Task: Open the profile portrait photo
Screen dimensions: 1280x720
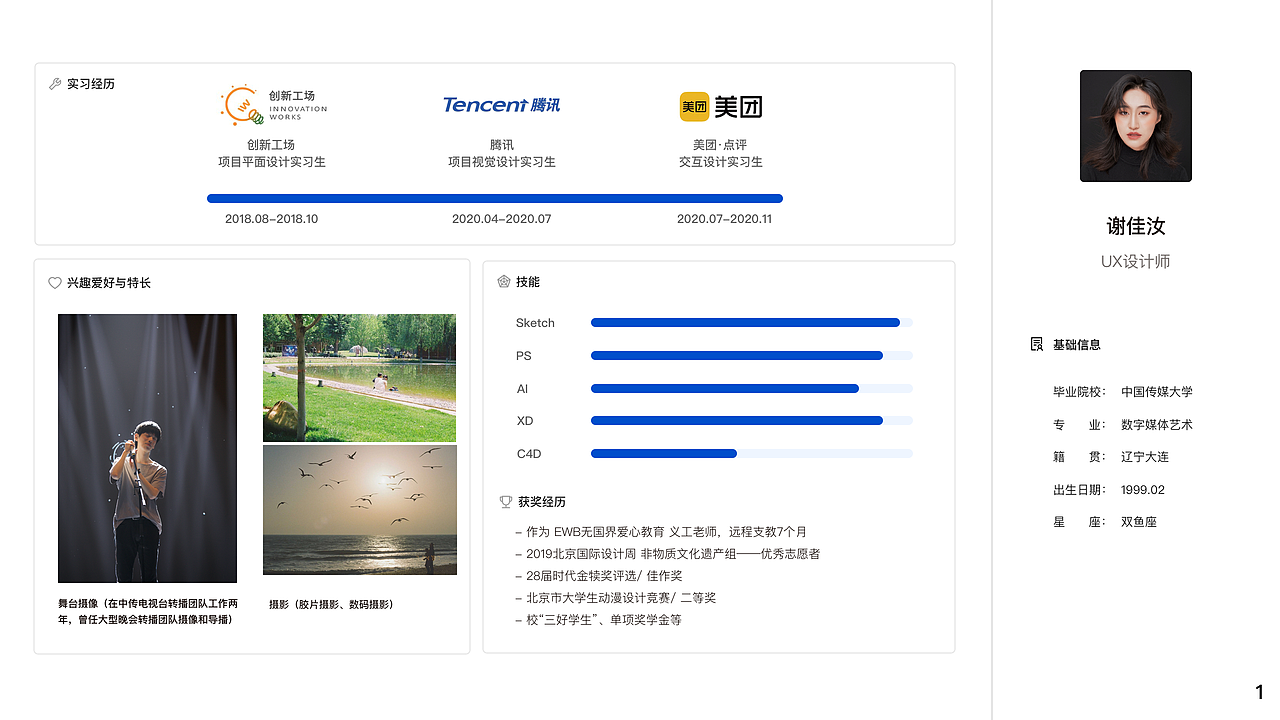Action: tap(1136, 126)
